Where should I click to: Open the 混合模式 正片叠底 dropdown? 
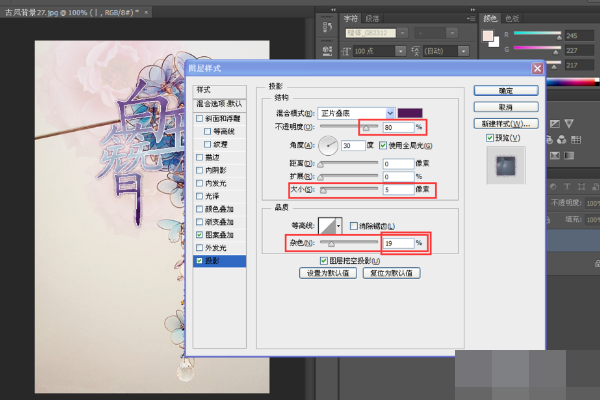coord(356,113)
